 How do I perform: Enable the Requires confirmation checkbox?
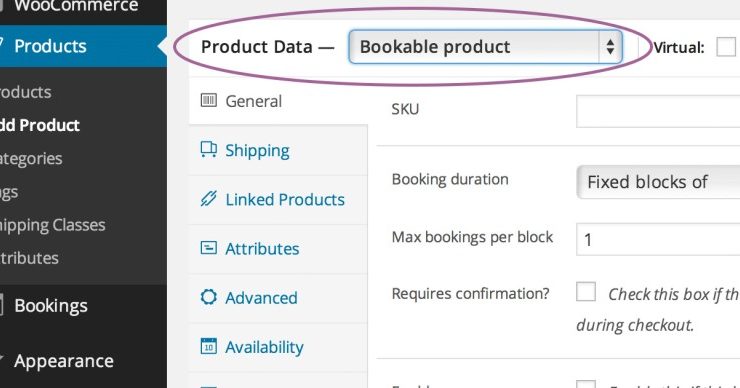tap(586, 292)
